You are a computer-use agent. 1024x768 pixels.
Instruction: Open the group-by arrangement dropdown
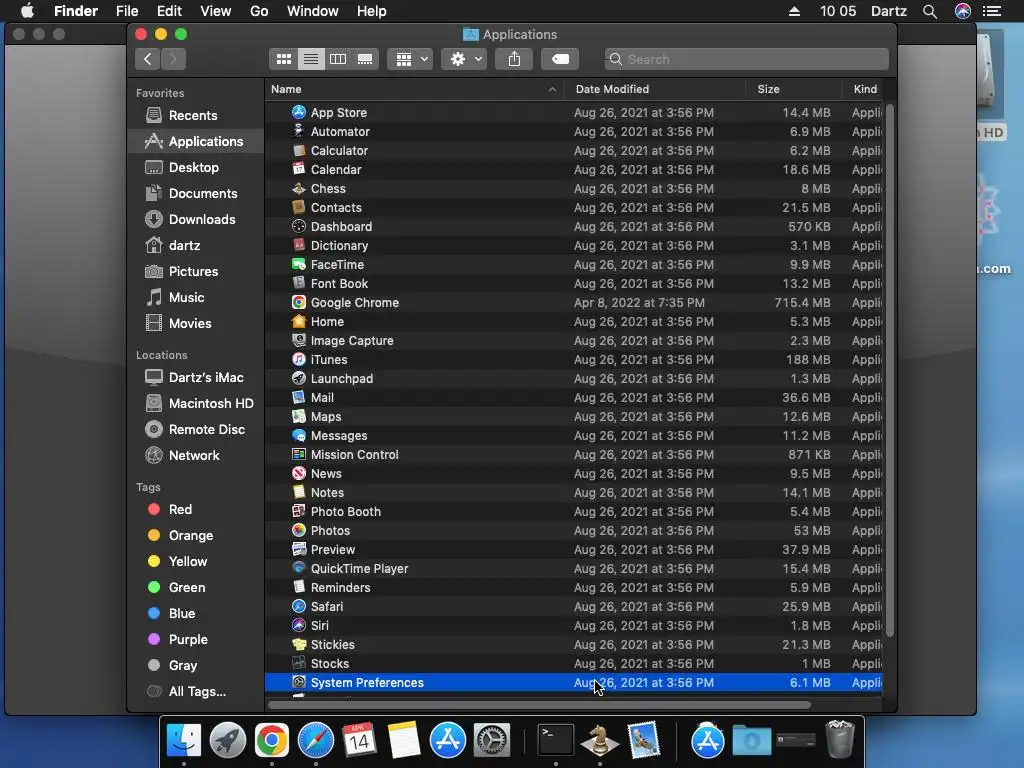coord(411,59)
